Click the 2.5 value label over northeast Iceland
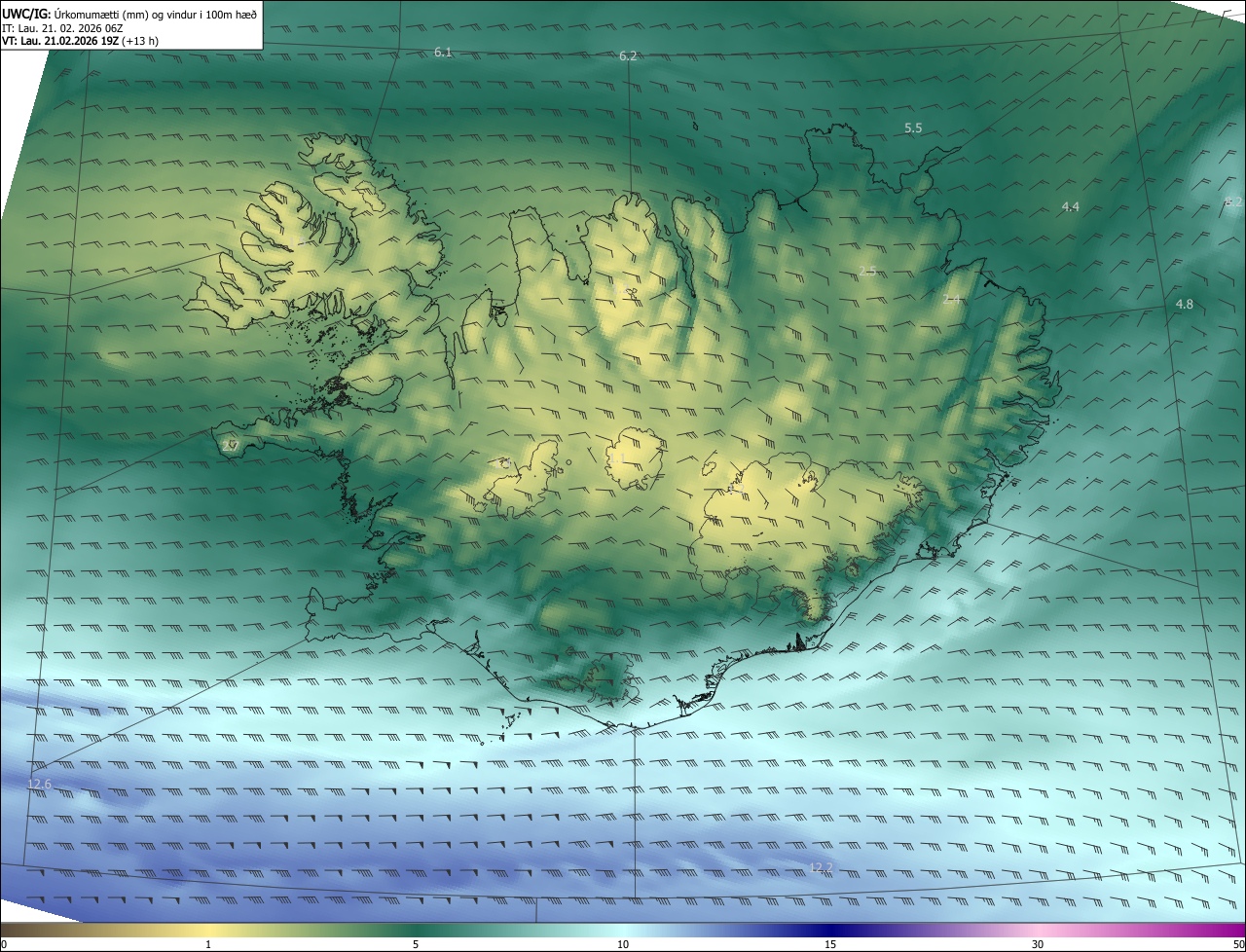 pyautogui.click(x=867, y=271)
